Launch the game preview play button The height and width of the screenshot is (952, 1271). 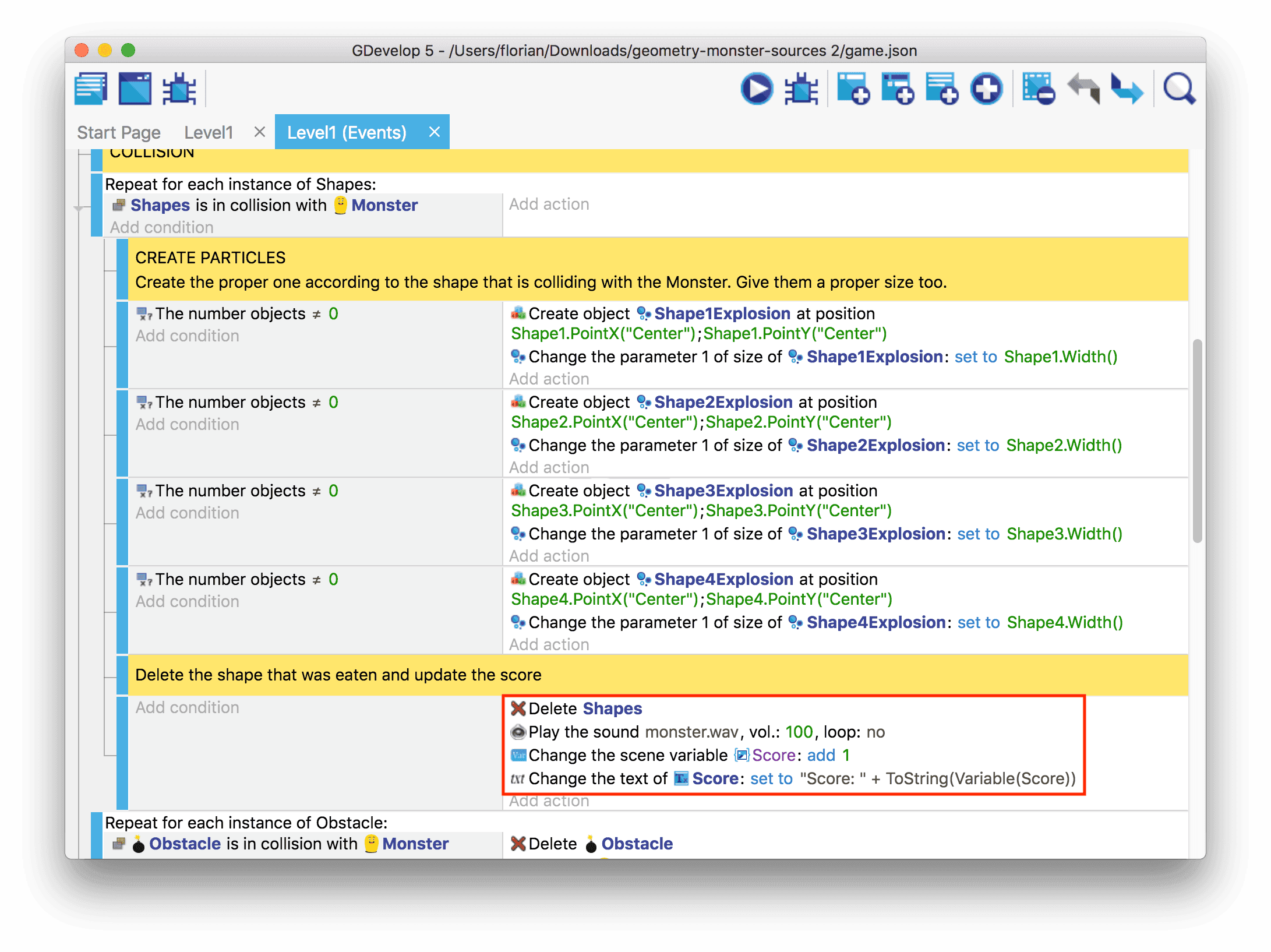[x=757, y=89]
